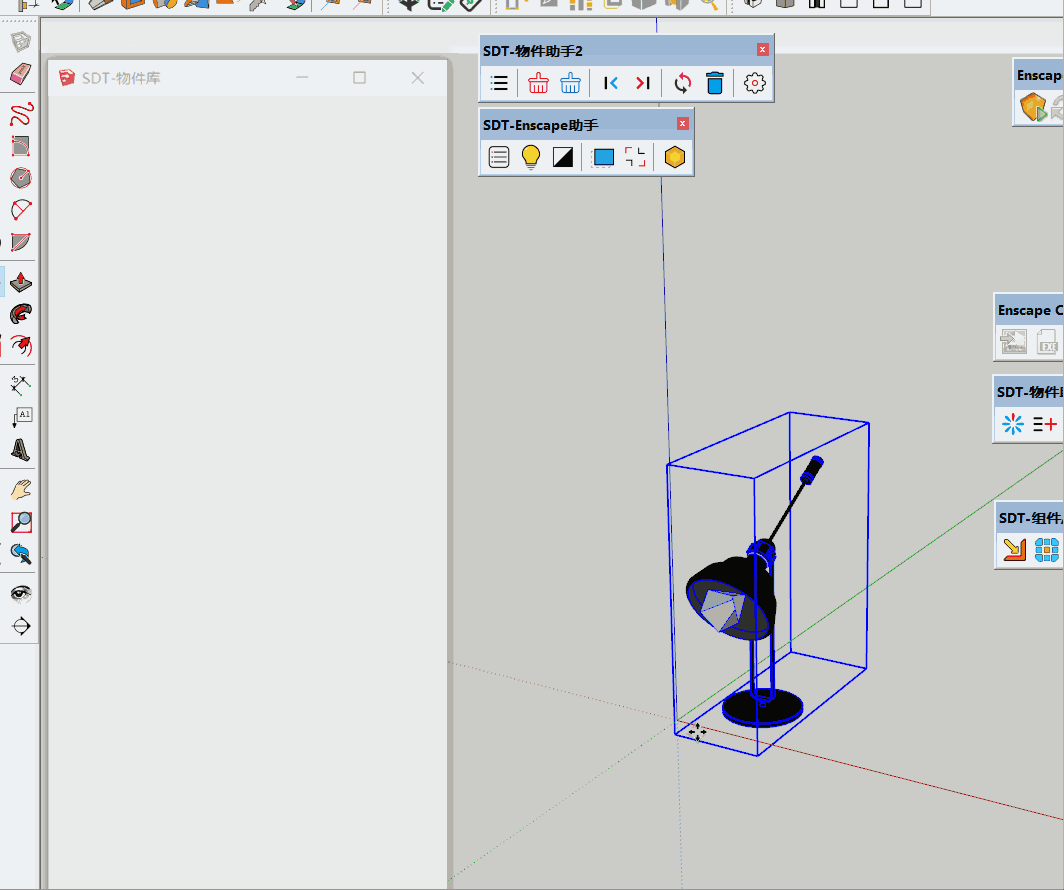Select the Pie arc tool
This screenshot has height=890, width=1064.
[x=20, y=242]
